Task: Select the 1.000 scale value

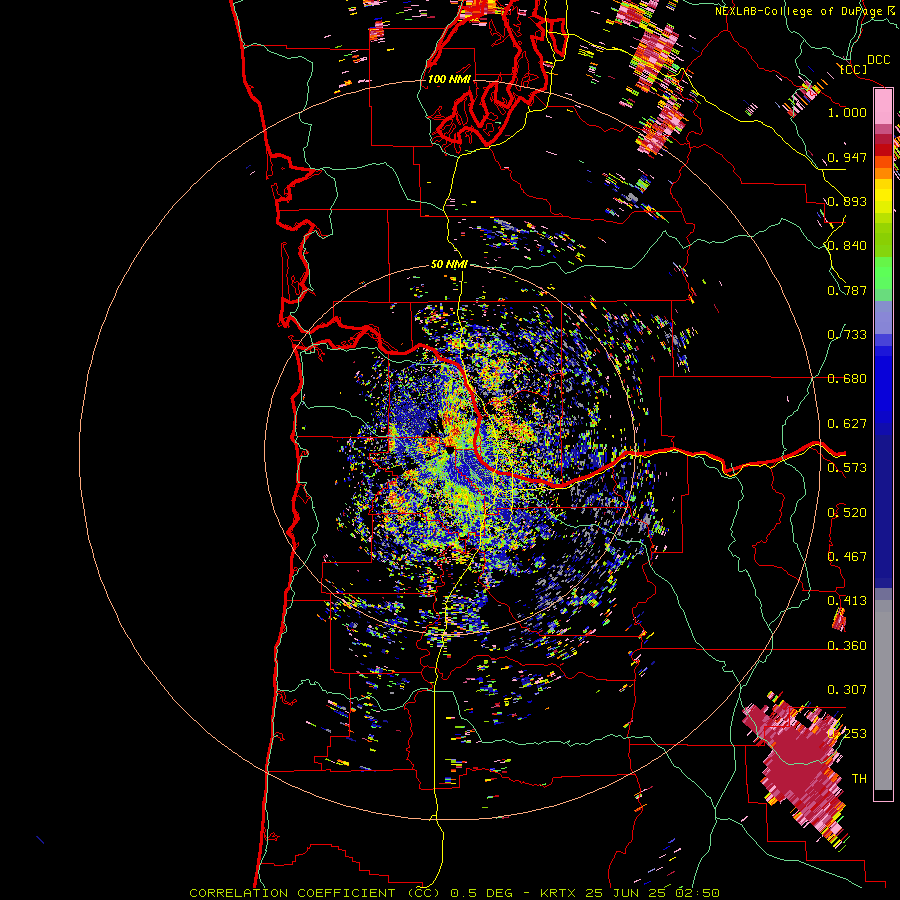Action: 847,112
